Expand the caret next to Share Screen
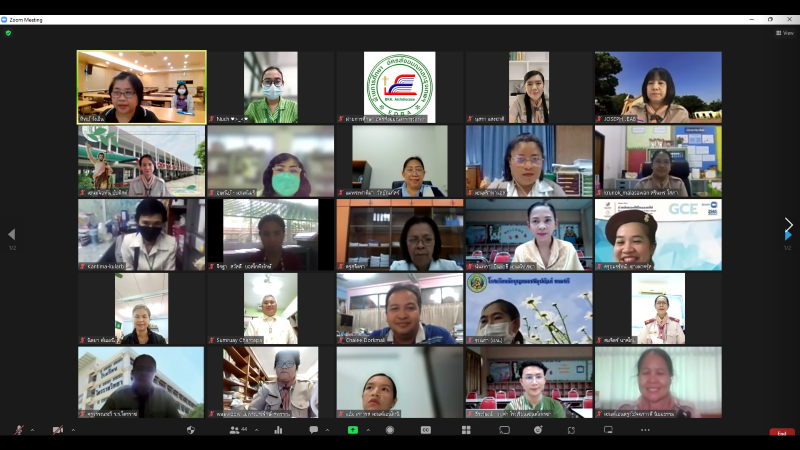Image resolution: width=800 pixels, height=450 pixels. coord(368,430)
